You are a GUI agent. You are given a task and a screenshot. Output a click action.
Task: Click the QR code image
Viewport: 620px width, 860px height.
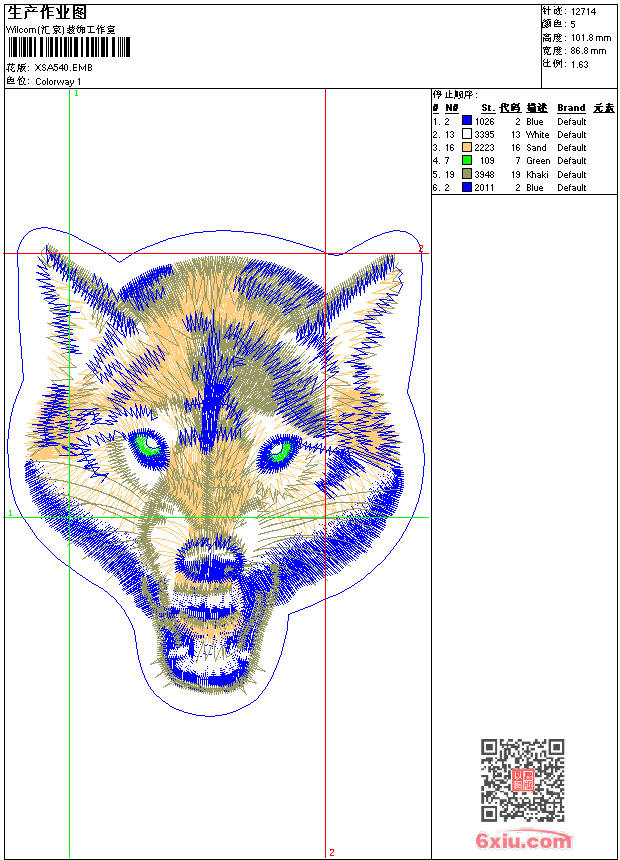523,780
